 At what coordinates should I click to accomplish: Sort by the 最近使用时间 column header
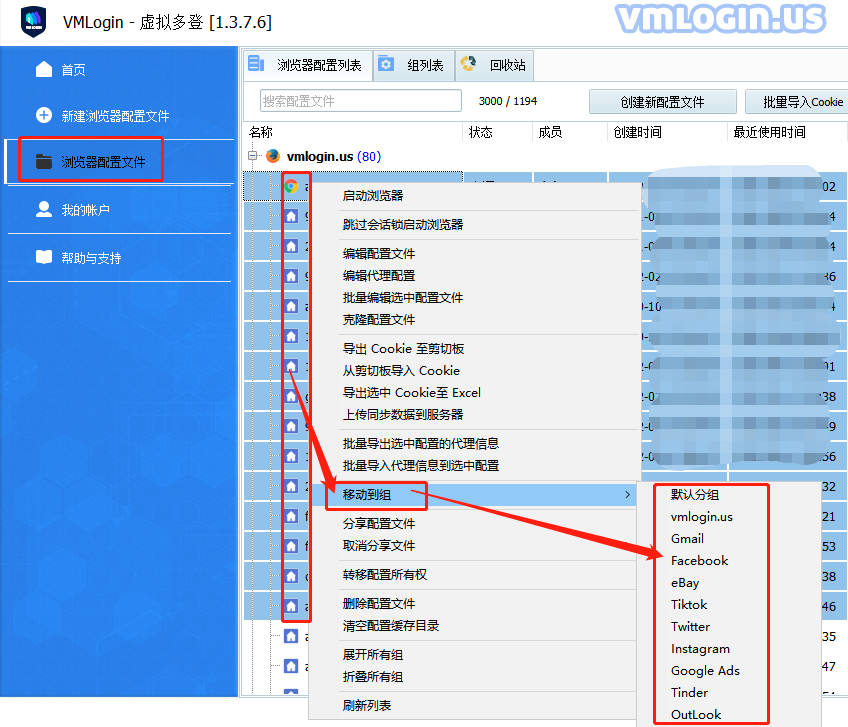(769, 132)
